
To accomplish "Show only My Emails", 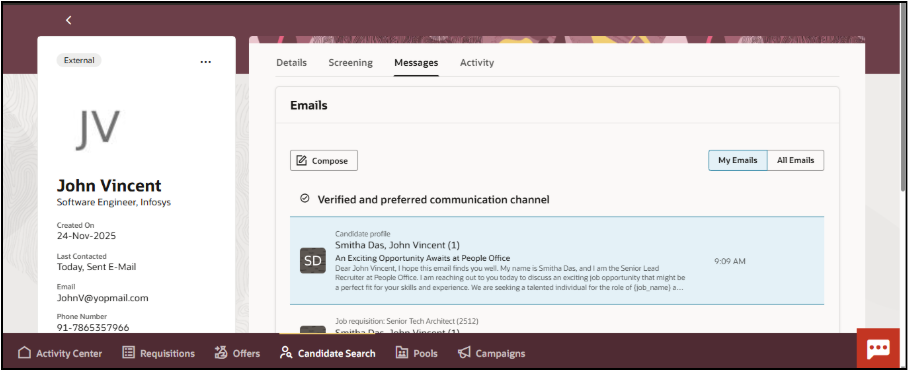I will [x=737, y=161].
